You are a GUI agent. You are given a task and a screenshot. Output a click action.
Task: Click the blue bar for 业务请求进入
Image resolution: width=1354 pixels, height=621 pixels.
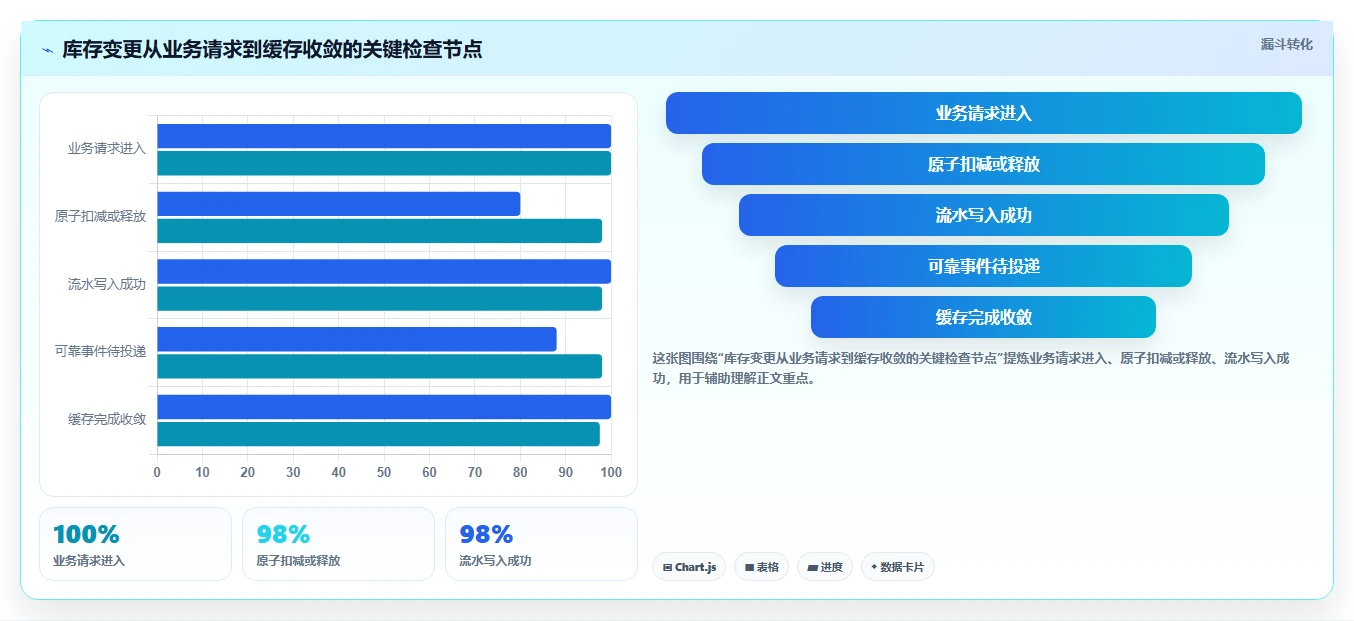pos(384,136)
